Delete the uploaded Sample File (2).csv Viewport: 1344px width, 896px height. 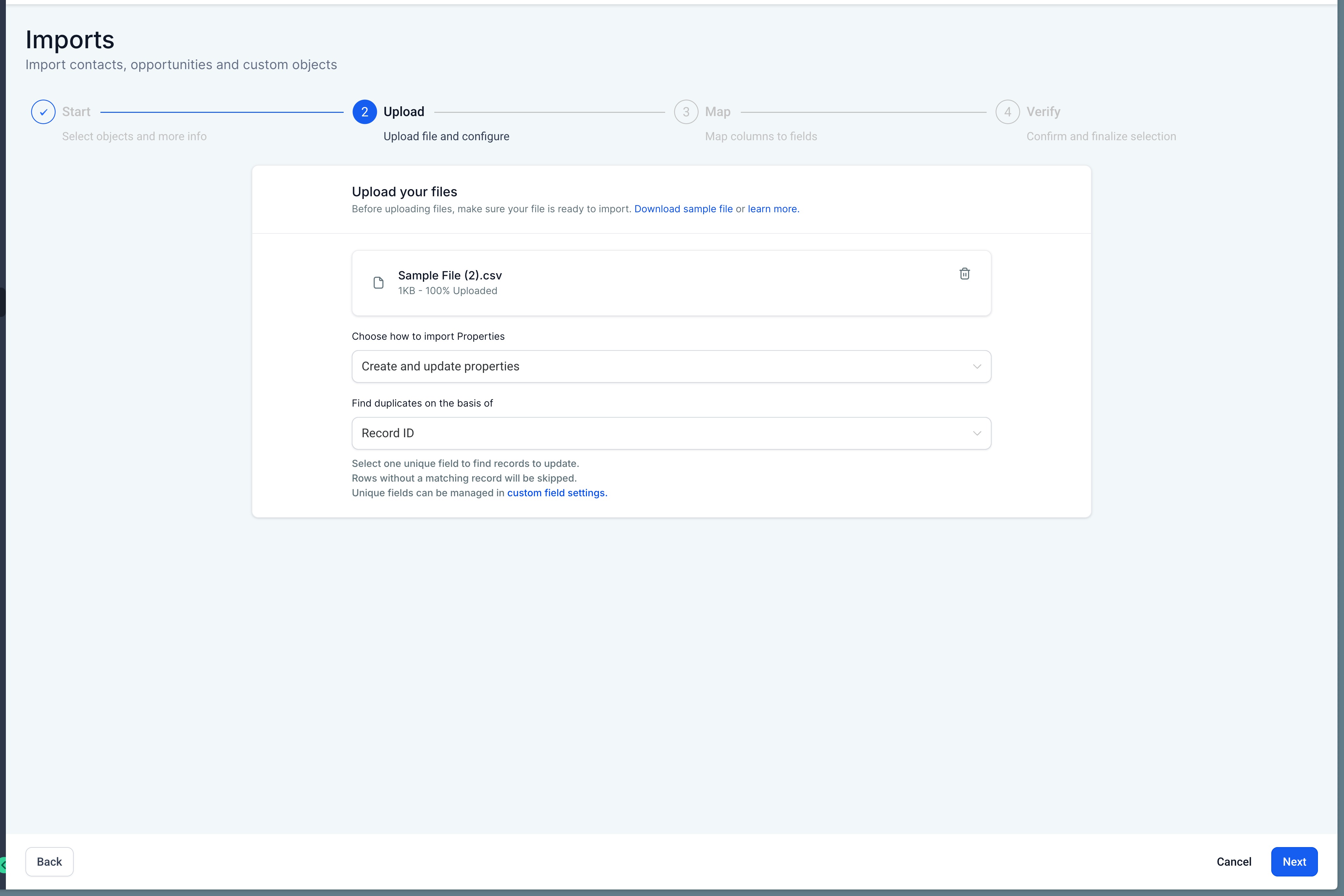point(964,274)
